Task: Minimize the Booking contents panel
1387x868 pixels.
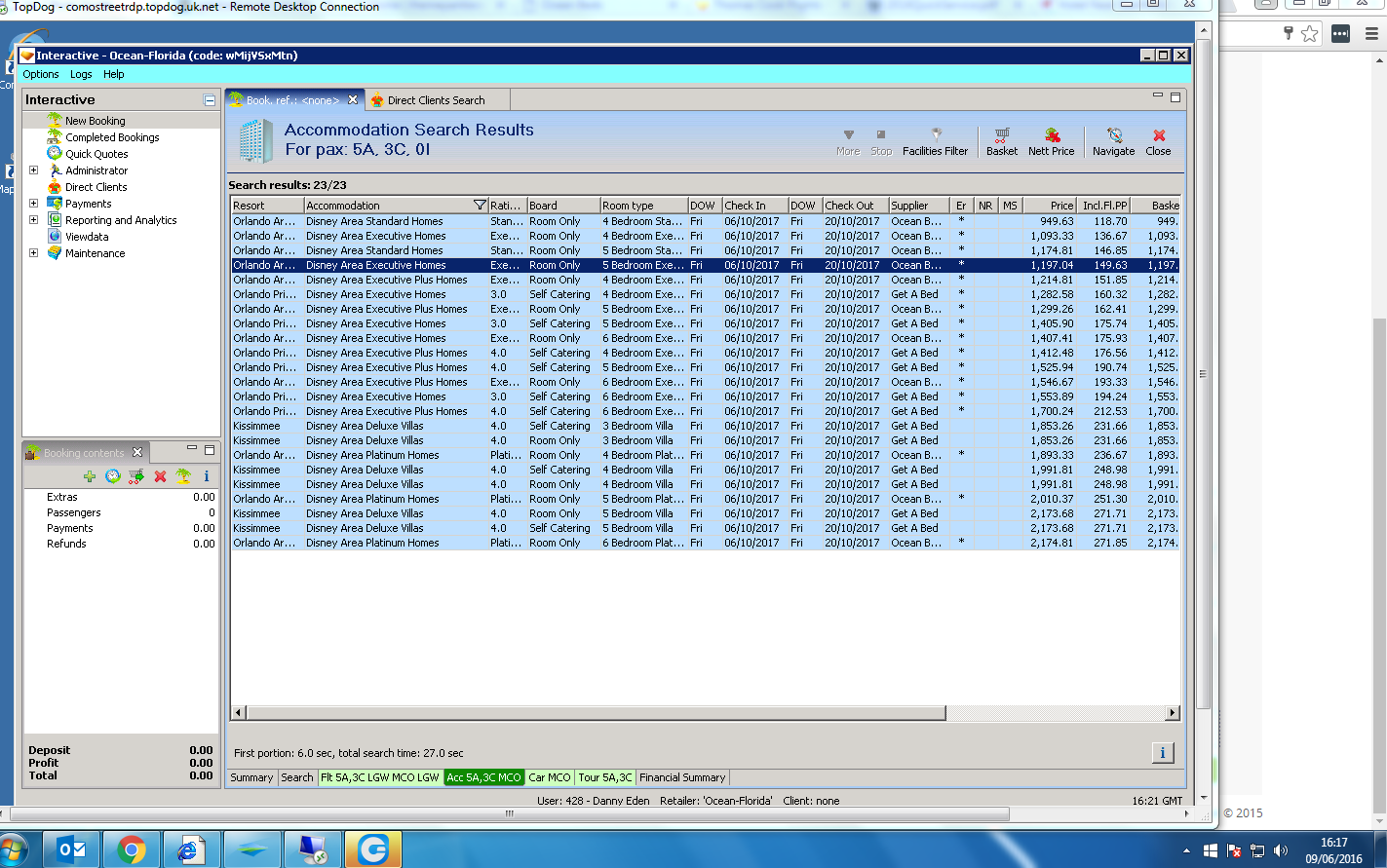Action: coord(191,449)
